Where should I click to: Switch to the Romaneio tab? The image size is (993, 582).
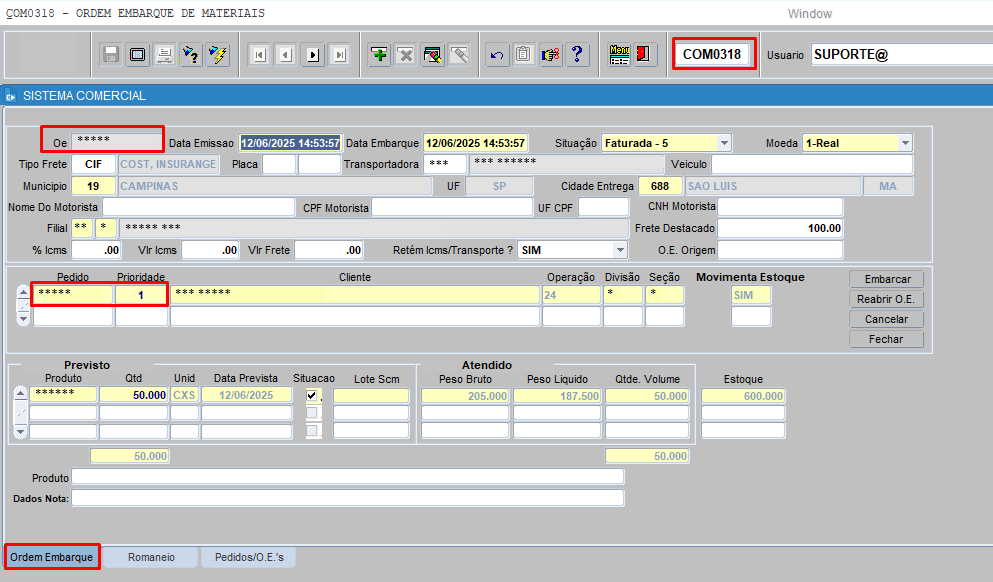coord(151,557)
